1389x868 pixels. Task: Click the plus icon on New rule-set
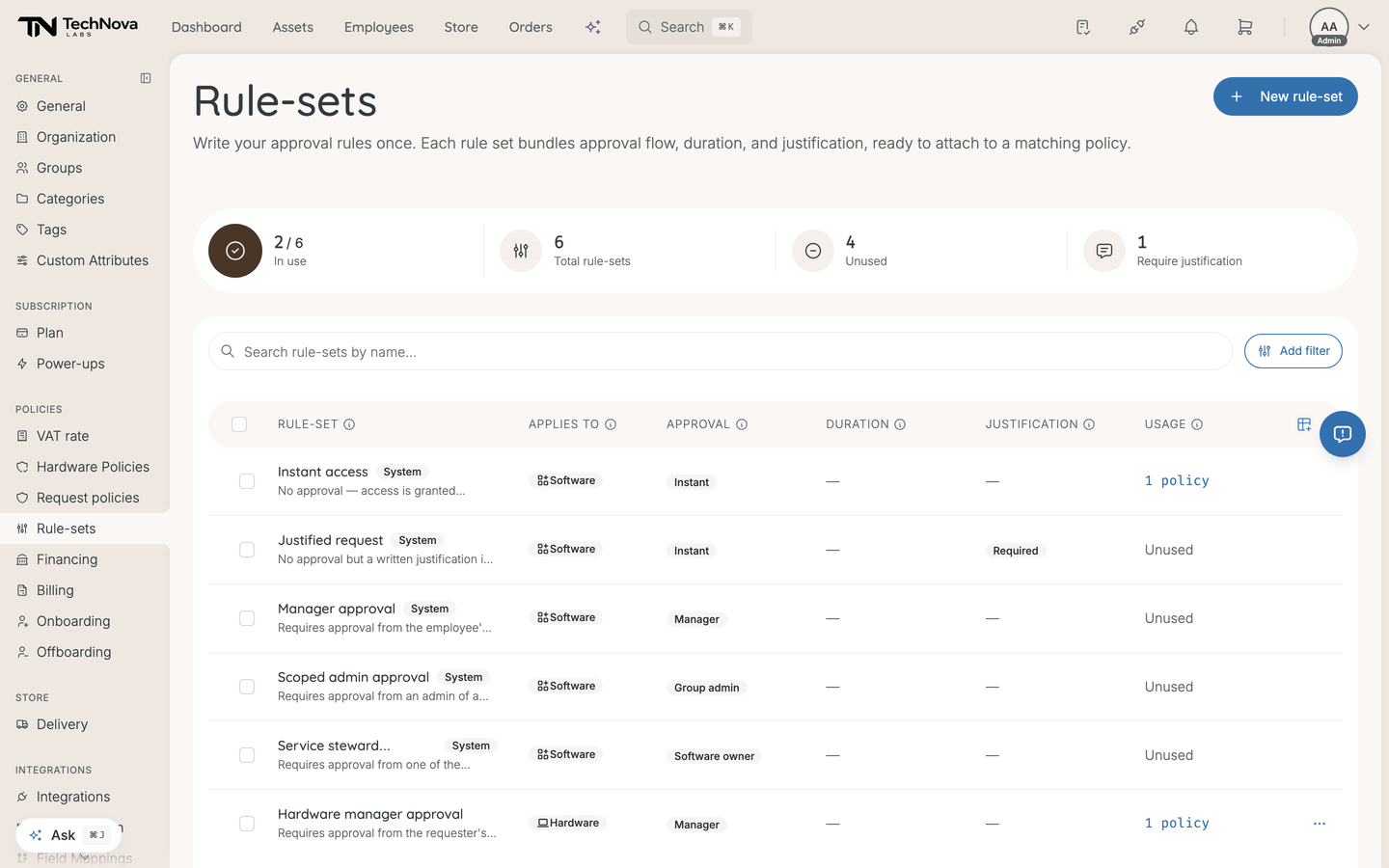(x=1237, y=96)
